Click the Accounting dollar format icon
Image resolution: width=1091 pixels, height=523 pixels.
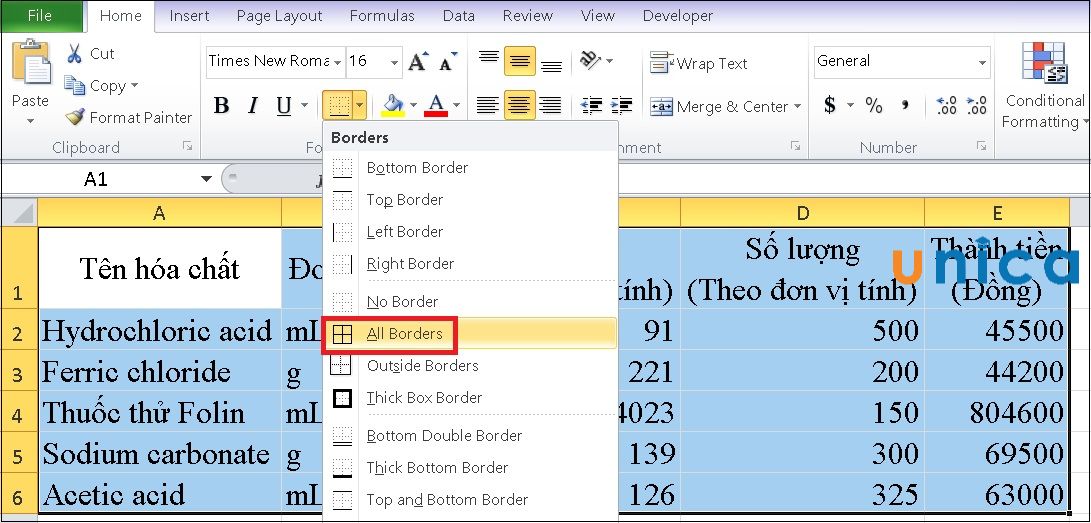click(830, 105)
